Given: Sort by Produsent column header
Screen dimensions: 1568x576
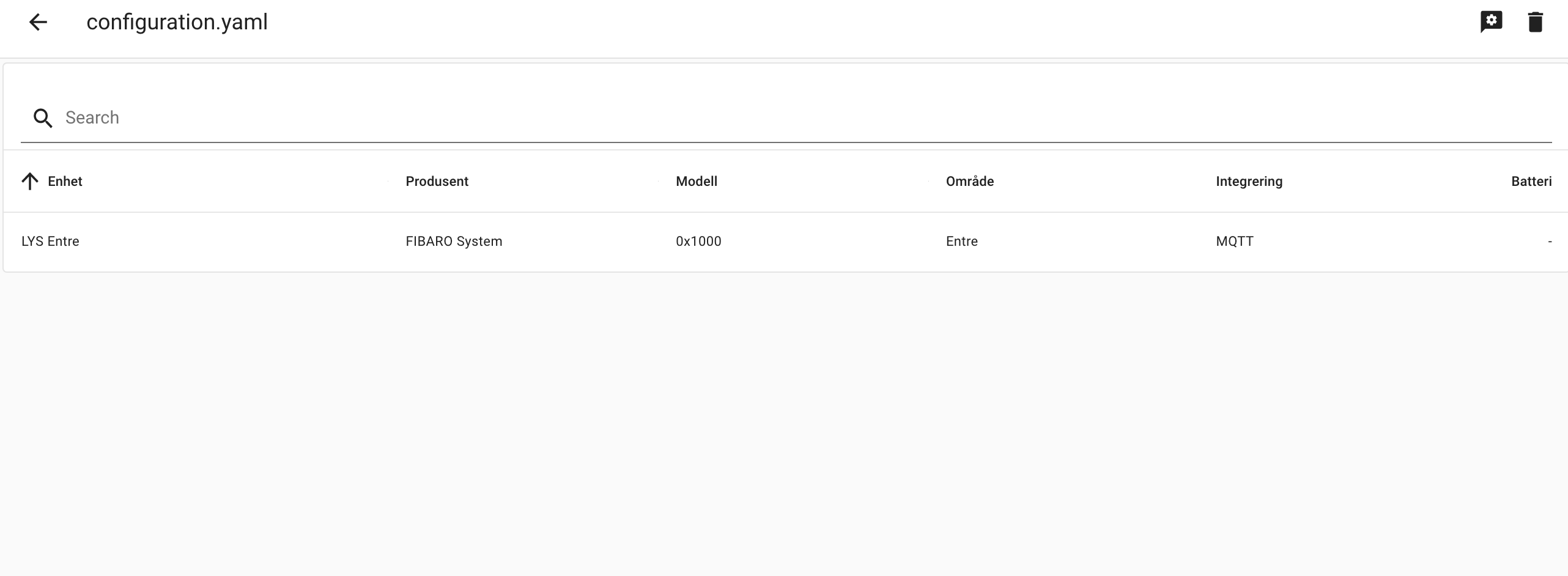Looking at the screenshot, I should (437, 181).
